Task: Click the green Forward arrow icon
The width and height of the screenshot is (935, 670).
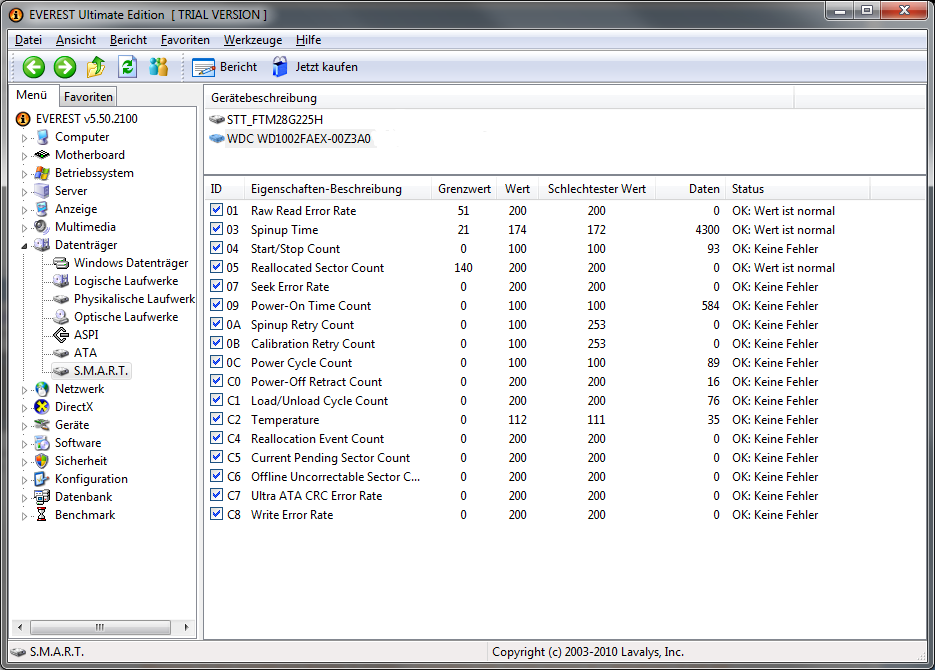Action: [x=65, y=67]
